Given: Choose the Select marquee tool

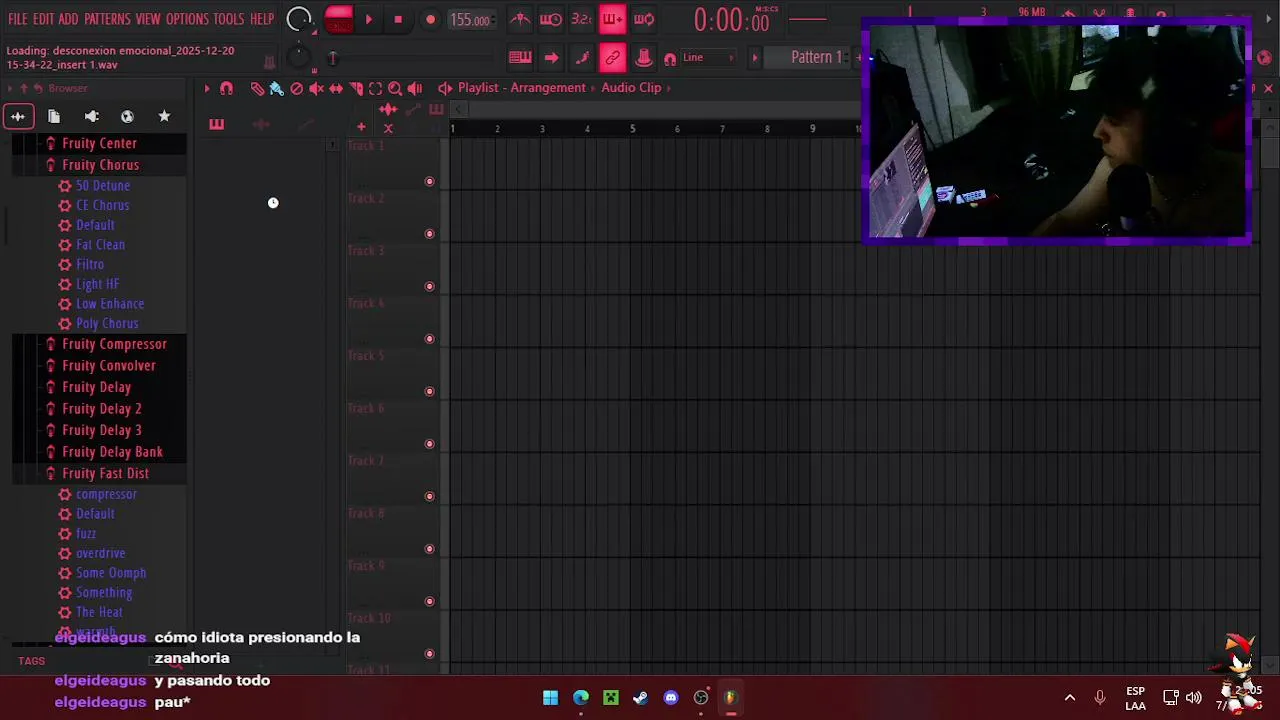Looking at the screenshot, I should pyautogui.click(x=375, y=89).
